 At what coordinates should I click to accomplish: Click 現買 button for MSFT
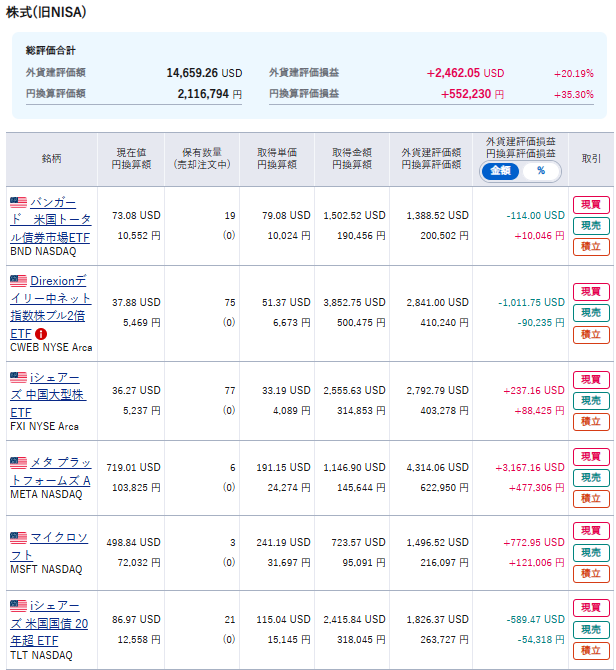tap(591, 531)
